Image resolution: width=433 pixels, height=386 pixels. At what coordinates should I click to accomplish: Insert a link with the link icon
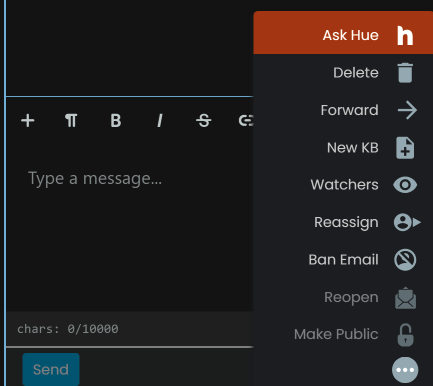click(246, 120)
